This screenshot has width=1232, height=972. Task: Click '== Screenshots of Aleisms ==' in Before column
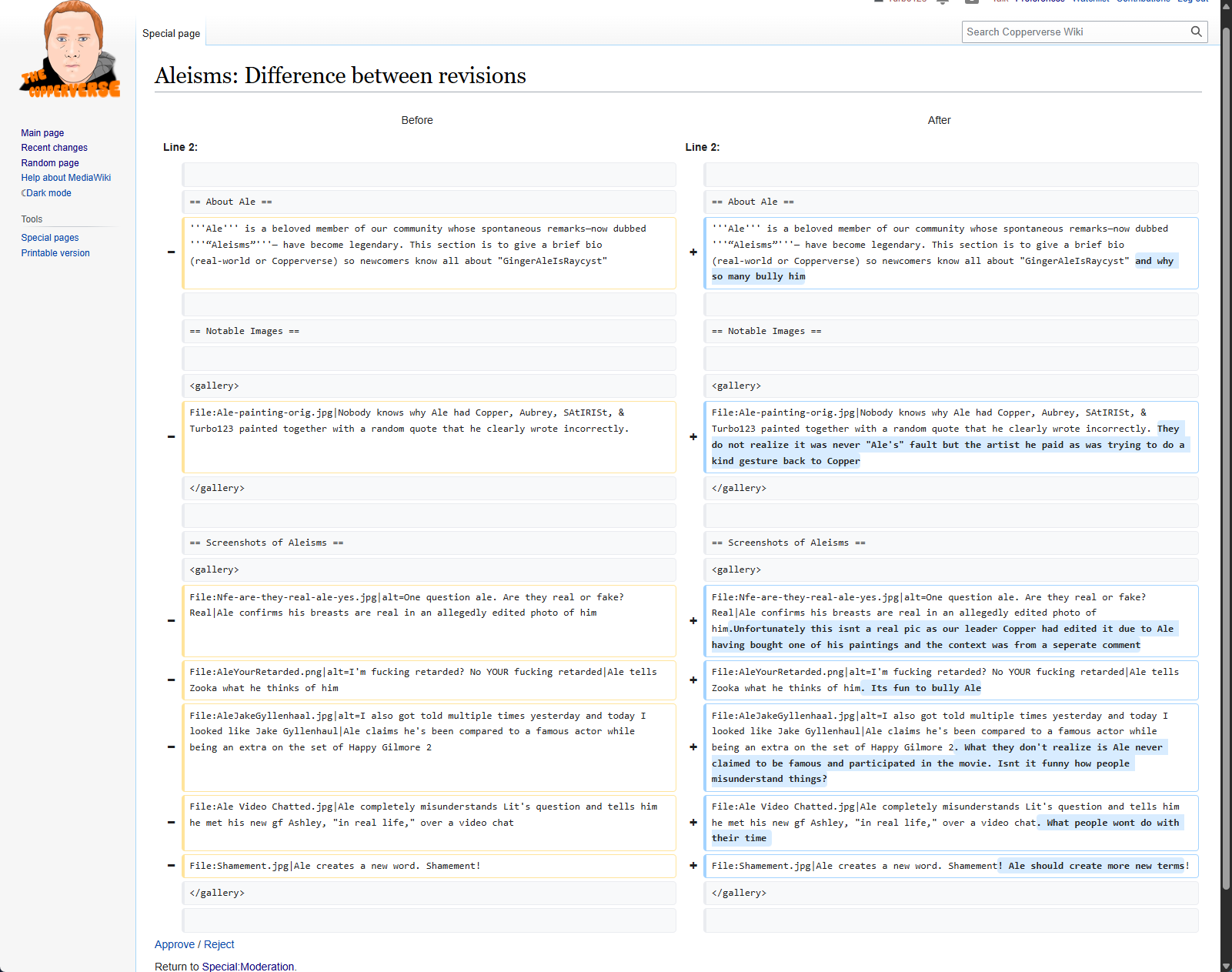429,543
